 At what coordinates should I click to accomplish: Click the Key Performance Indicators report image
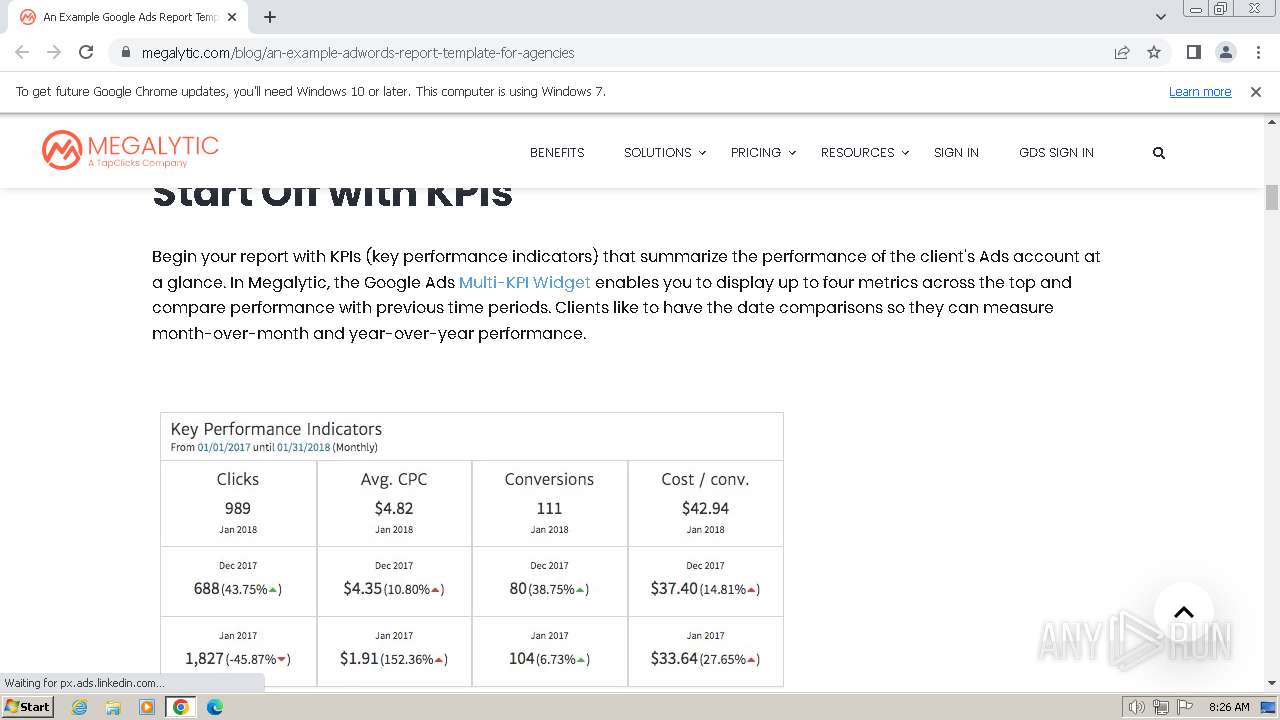pyautogui.click(x=471, y=549)
